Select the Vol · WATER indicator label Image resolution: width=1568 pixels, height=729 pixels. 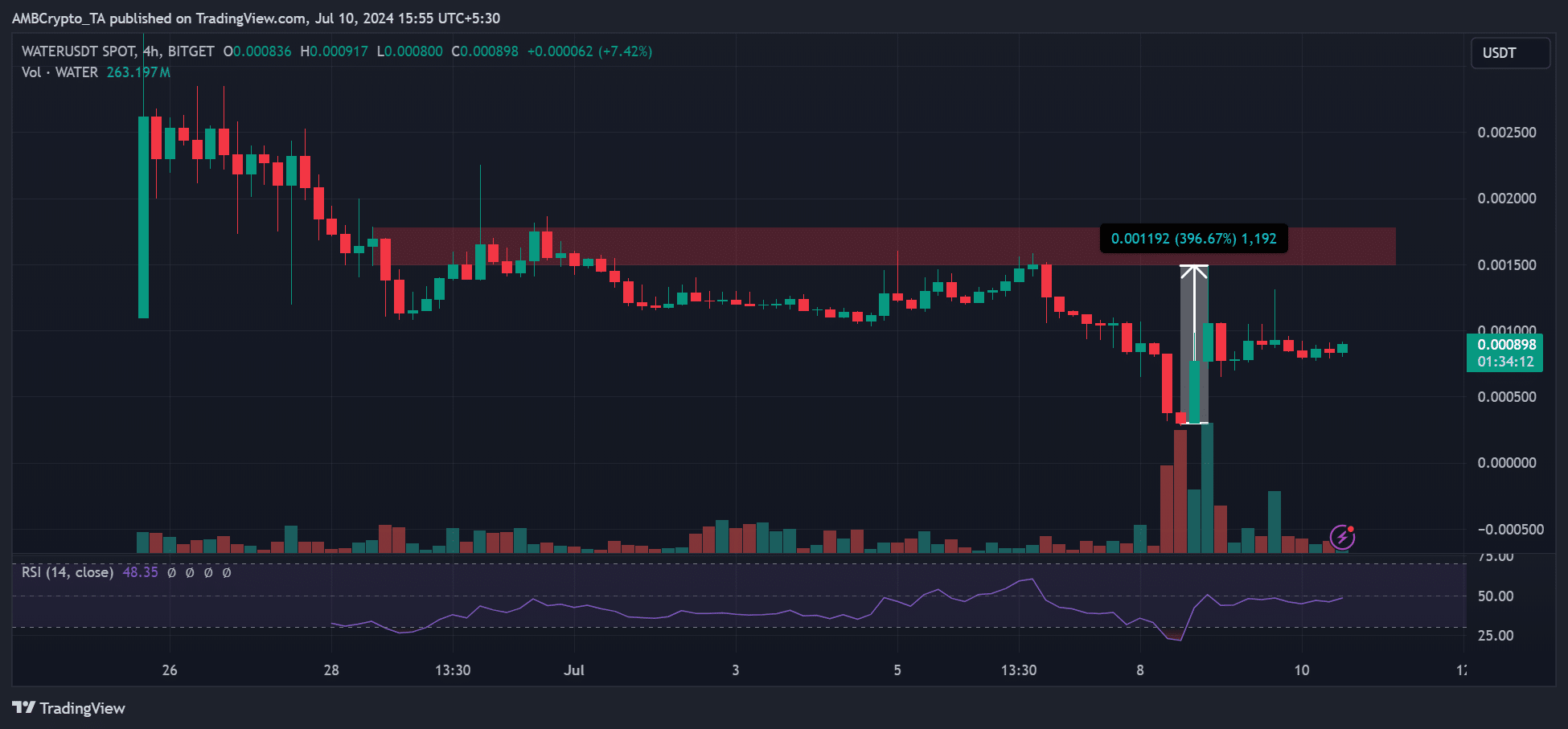click(60, 72)
